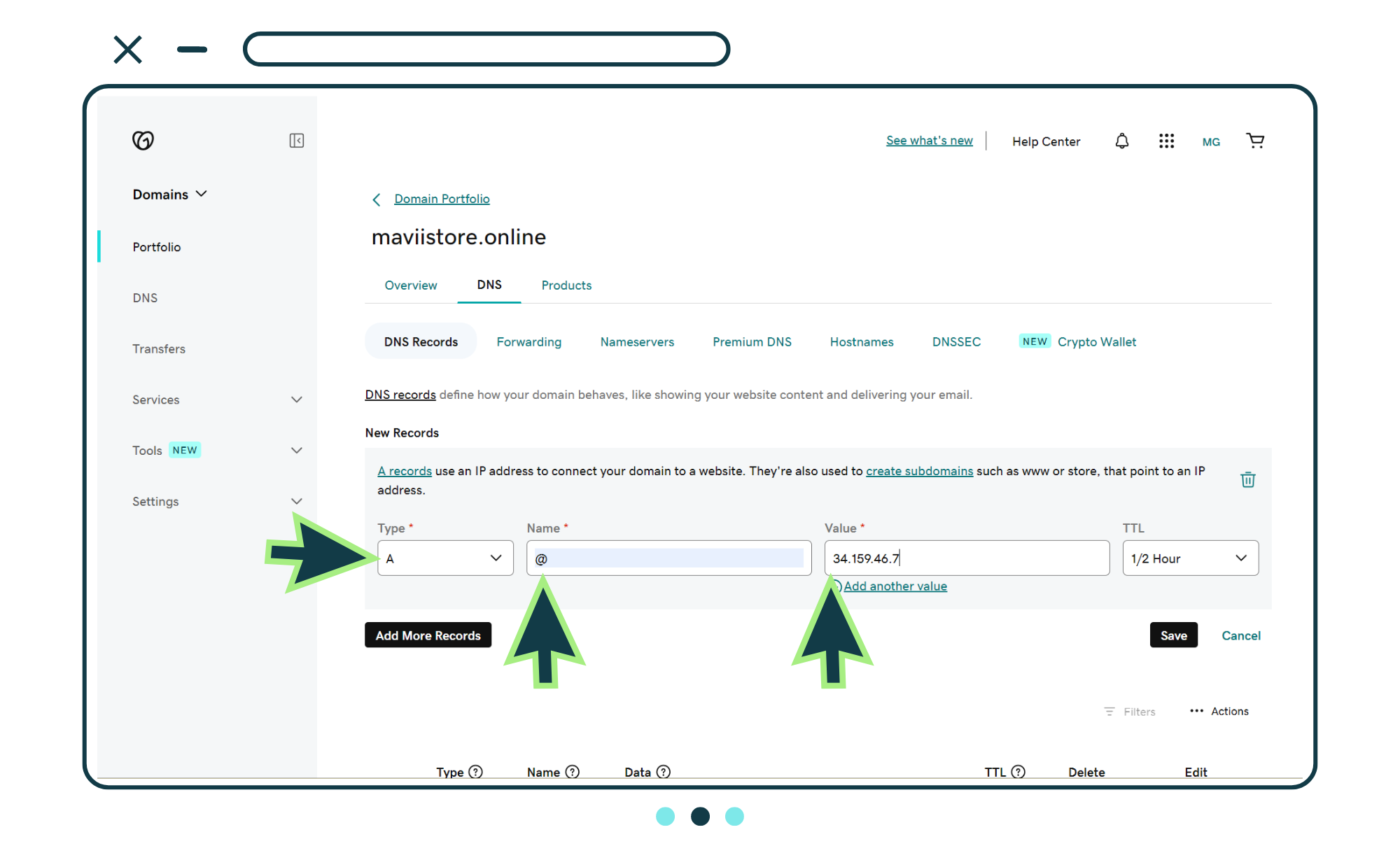Click the TTL column help icon

(1018, 771)
